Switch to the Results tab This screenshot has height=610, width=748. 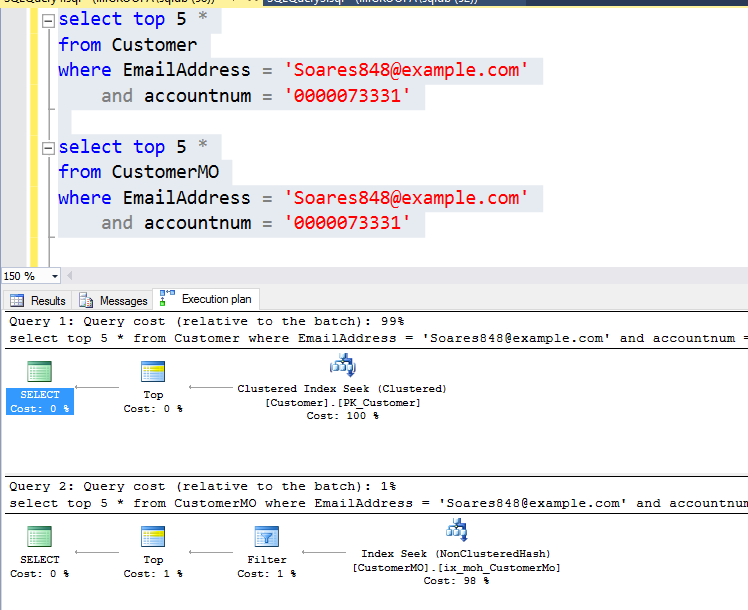(x=39, y=300)
